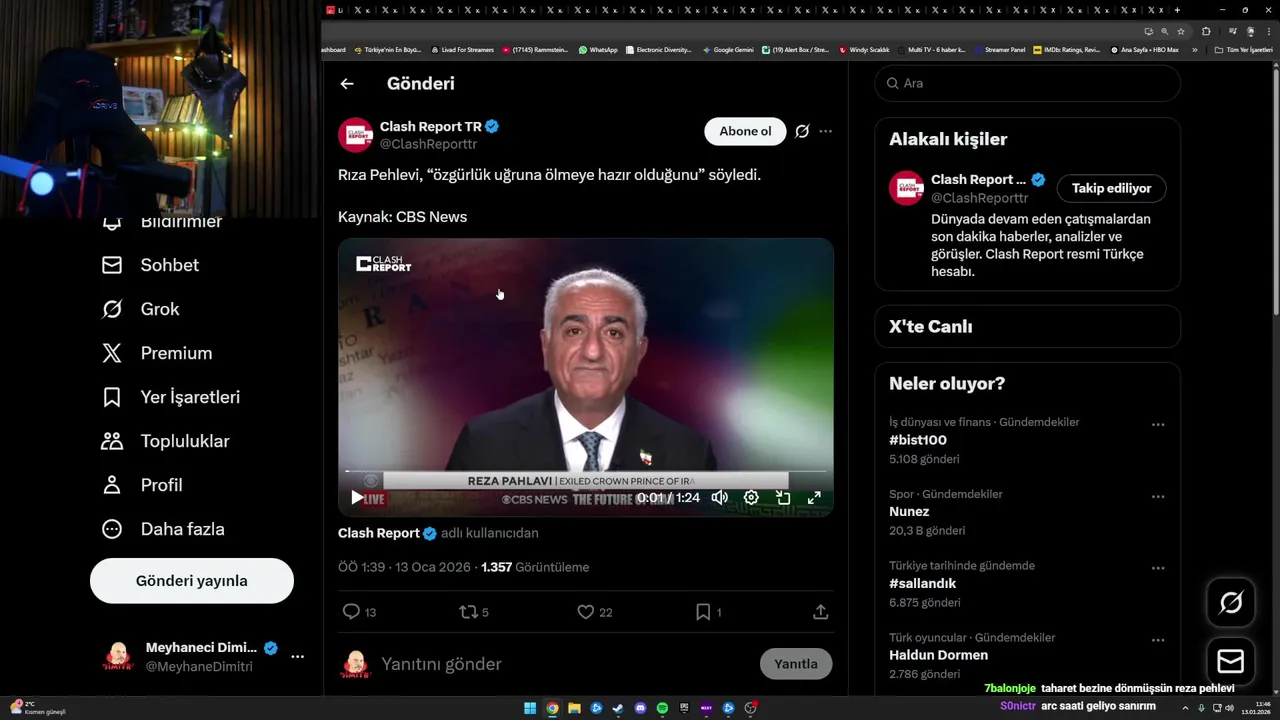Open Discord from the taskbar
1280x720 pixels.
(640, 708)
